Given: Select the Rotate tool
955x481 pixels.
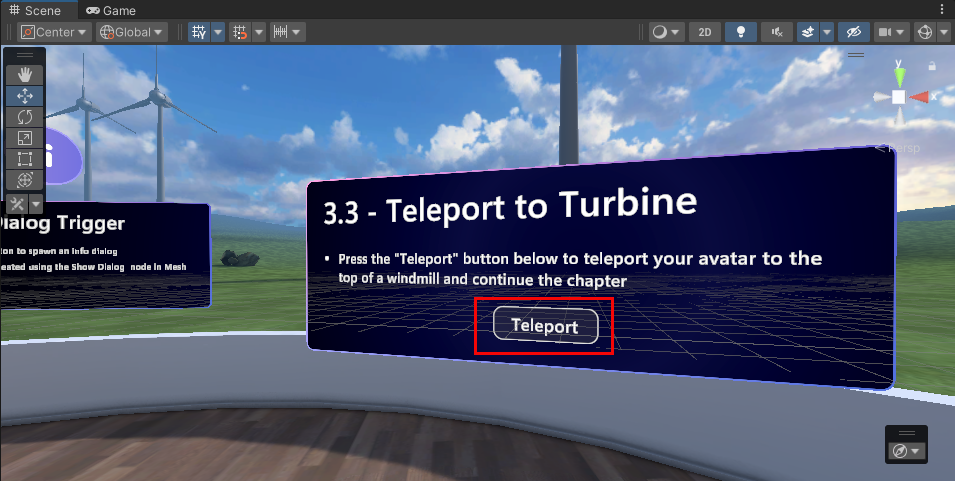Looking at the screenshot, I should click(25, 117).
